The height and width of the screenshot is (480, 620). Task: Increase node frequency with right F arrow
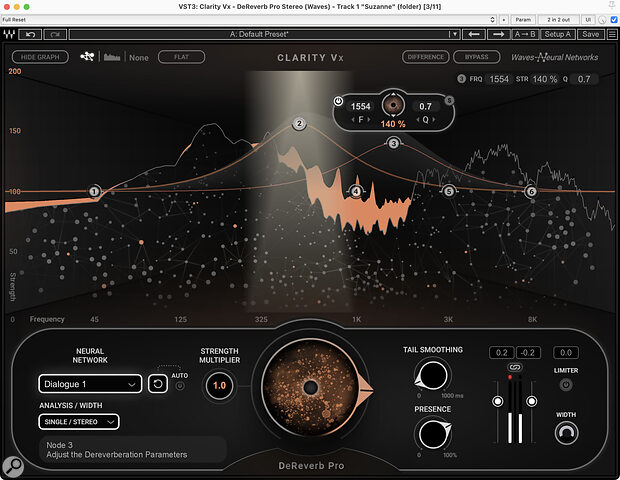[x=368, y=119]
